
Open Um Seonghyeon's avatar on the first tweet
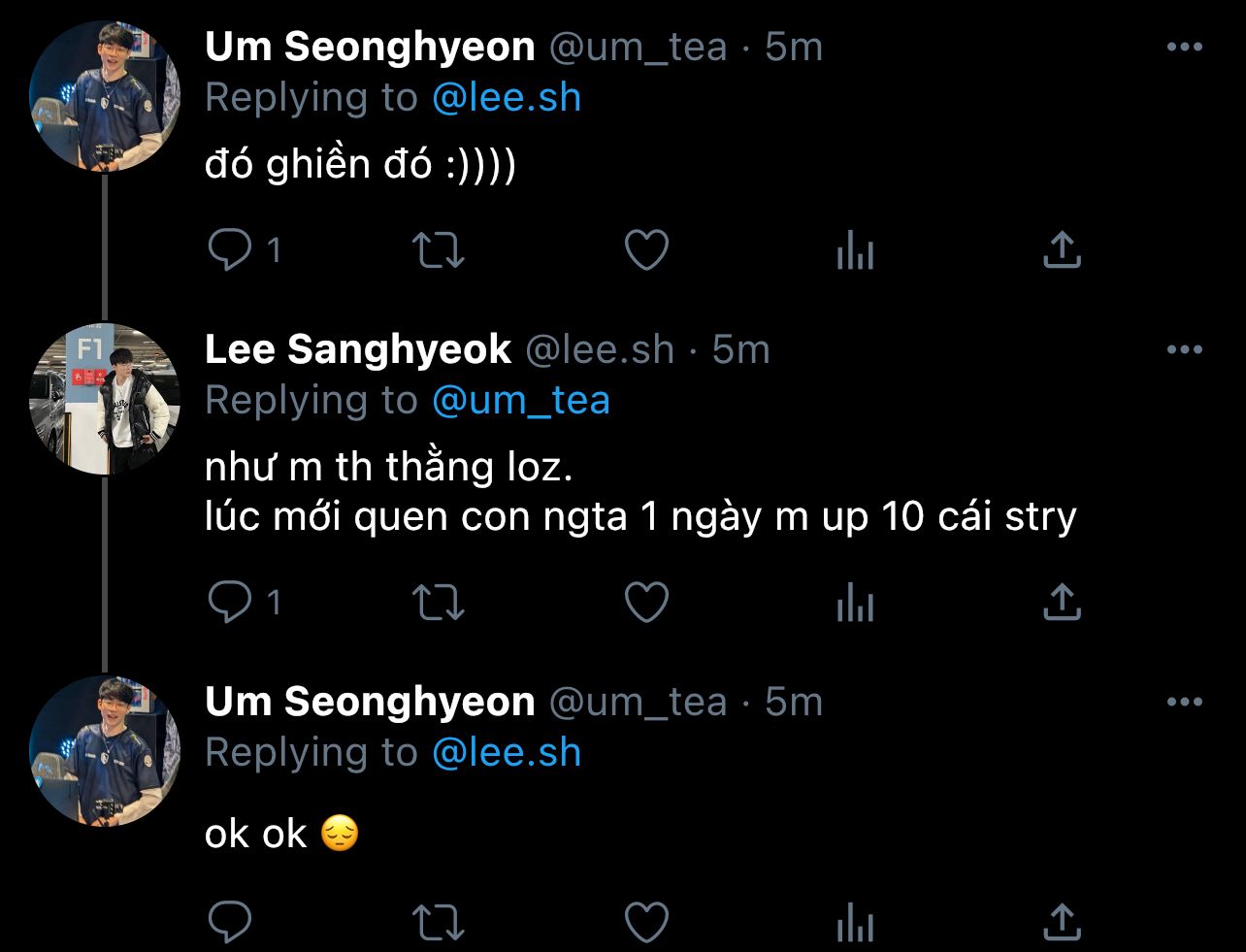click(105, 97)
